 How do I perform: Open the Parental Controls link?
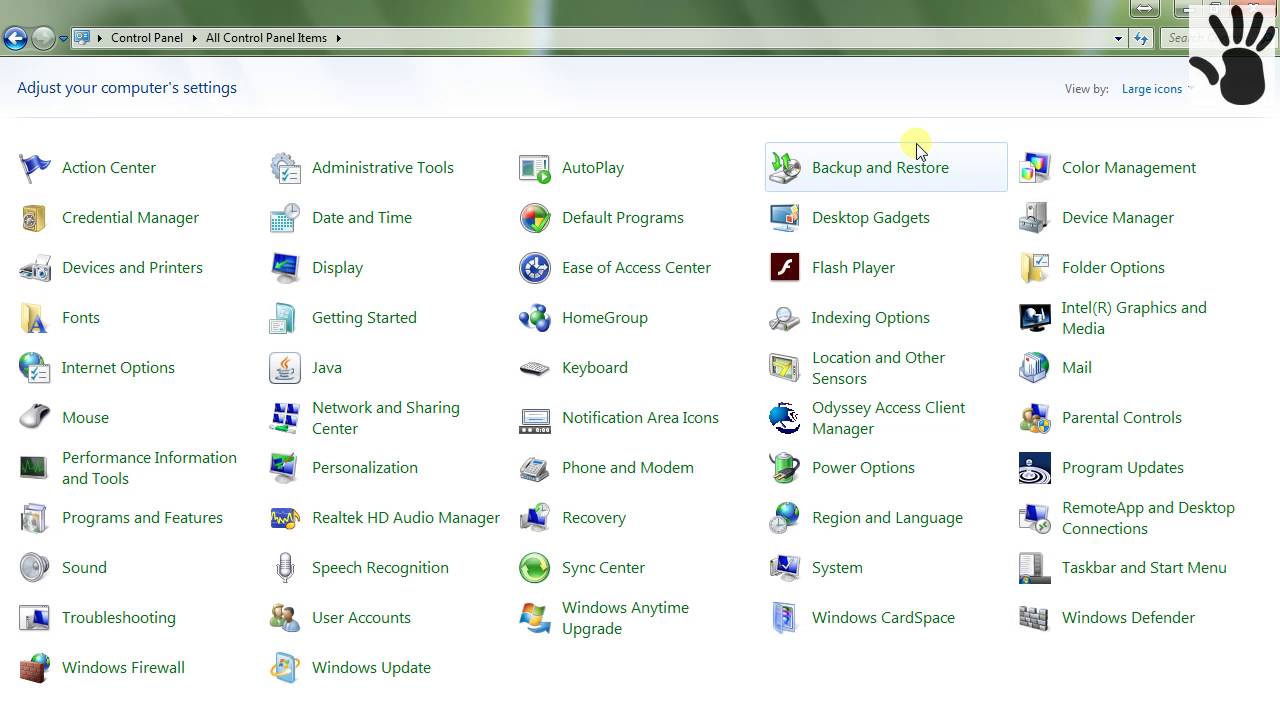point(1122,418)
